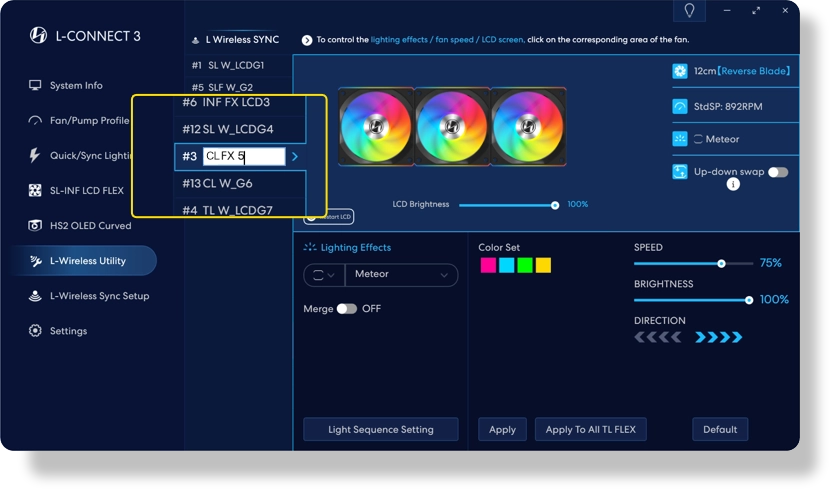
Task: Click the 12cm [Reverse Blade] text
Action: pos(741,71)
